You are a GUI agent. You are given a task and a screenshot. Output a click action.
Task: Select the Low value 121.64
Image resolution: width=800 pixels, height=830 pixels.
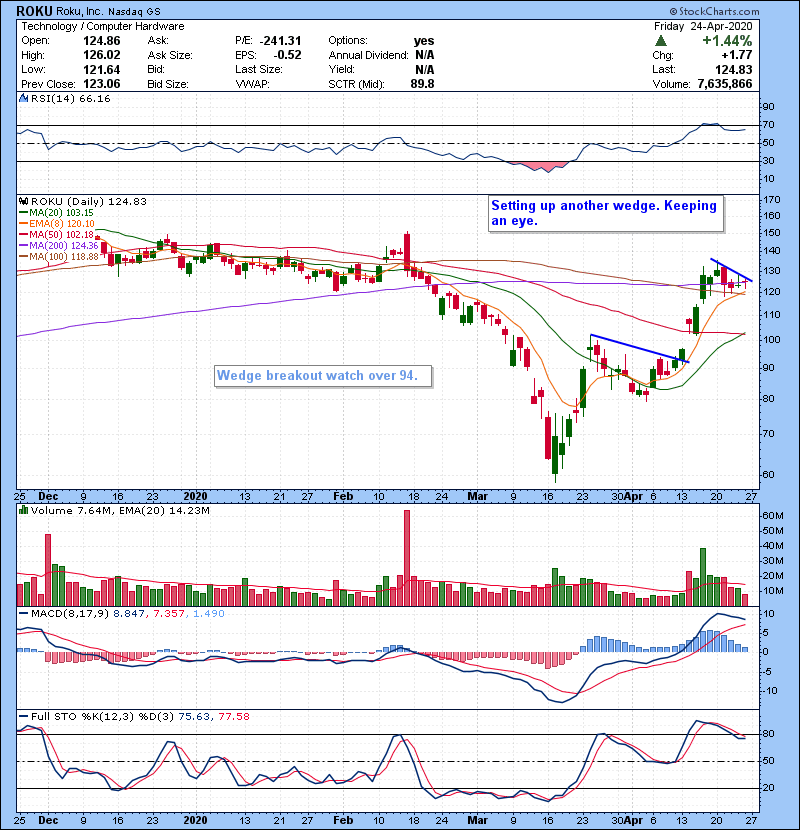pos(102,69)
